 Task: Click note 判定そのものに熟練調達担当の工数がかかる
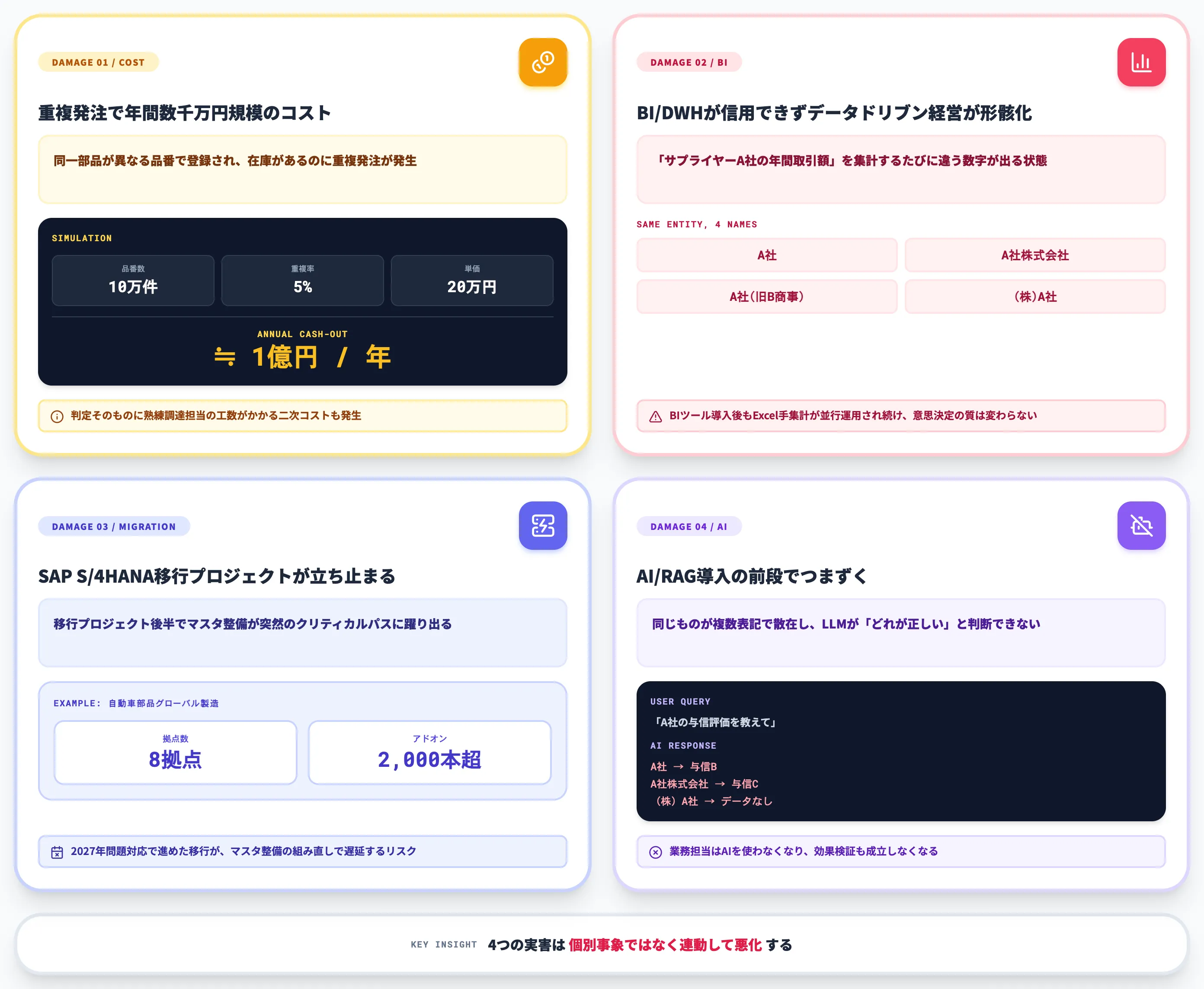[x=216, y=415]
